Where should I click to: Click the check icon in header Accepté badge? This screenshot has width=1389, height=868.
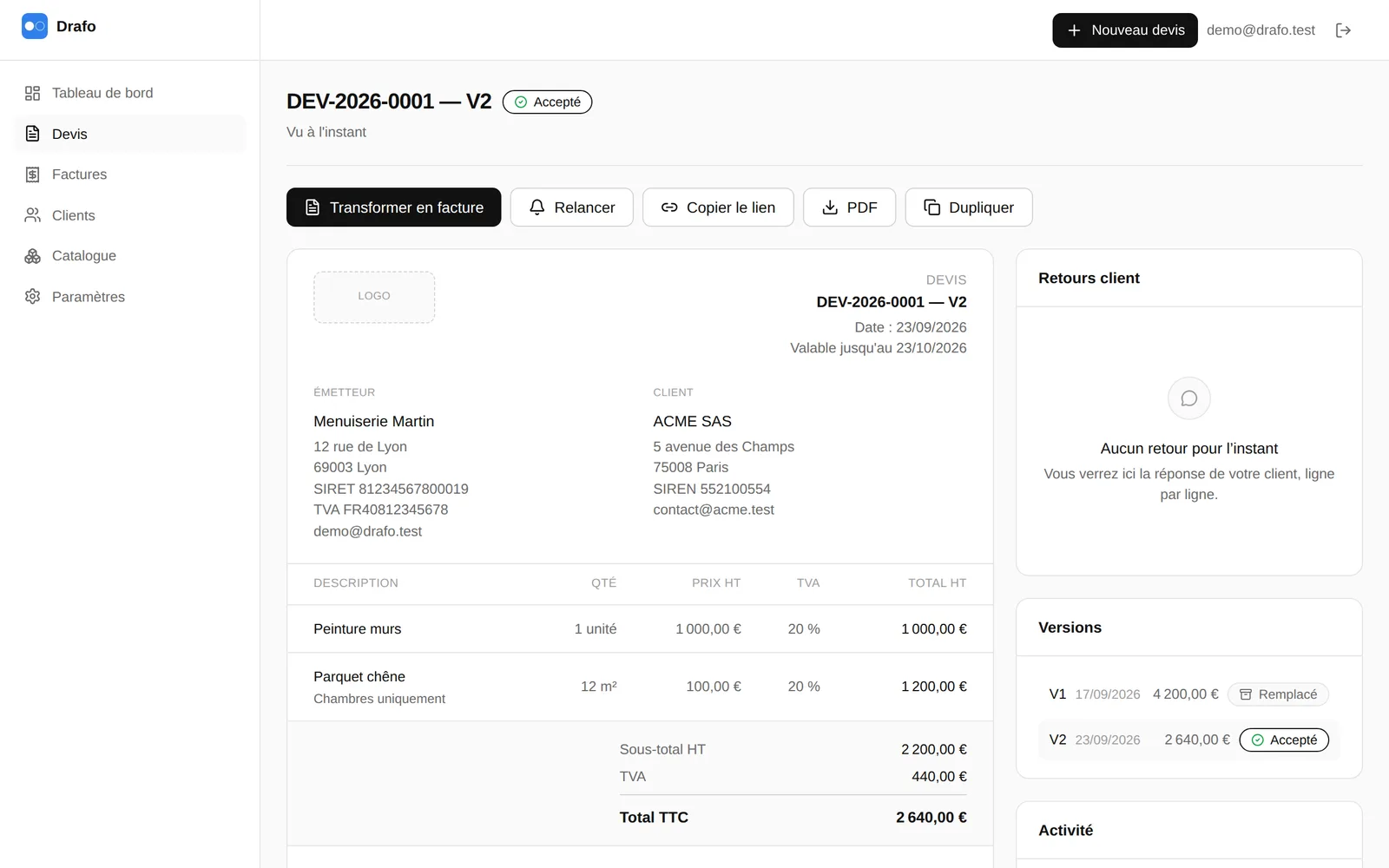521,102
